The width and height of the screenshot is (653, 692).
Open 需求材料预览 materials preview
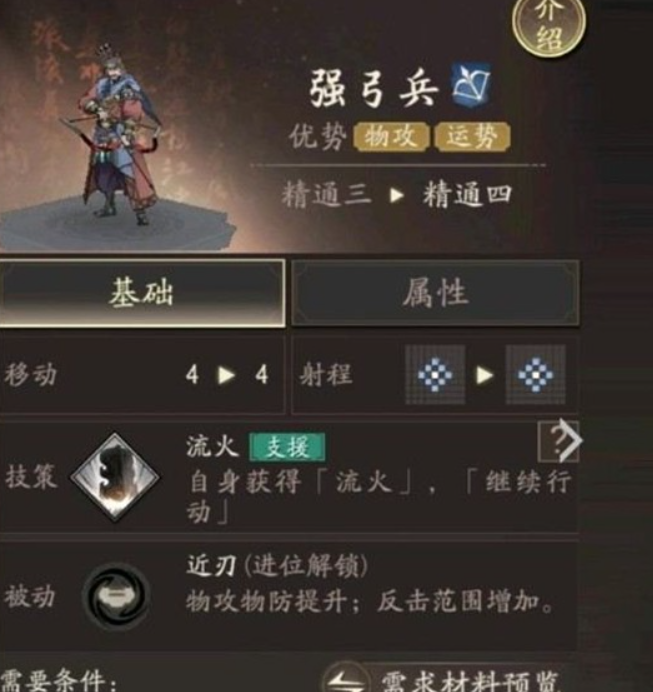470,680
